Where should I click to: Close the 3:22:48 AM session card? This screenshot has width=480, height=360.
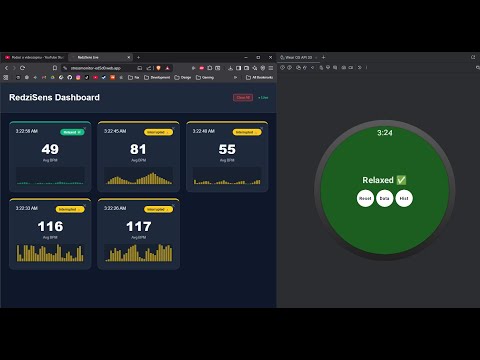[262, 128]
